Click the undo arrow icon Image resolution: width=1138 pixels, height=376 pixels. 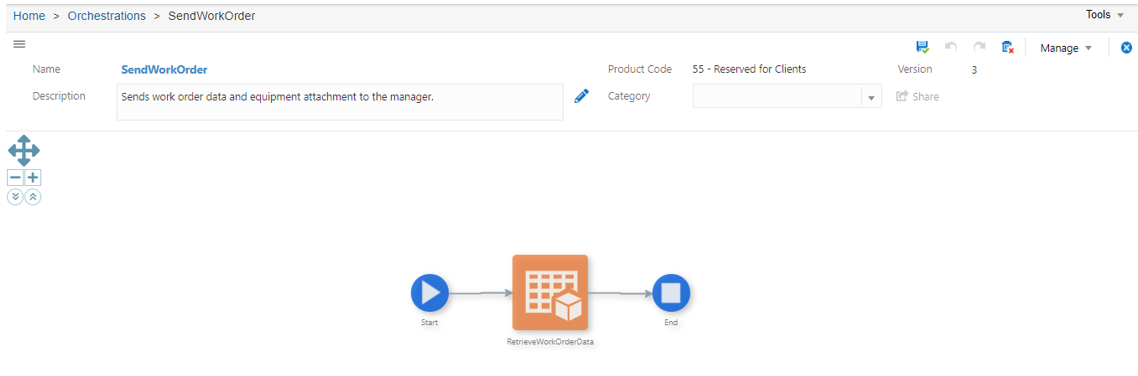pyautogui.click(x=951, y=47)
